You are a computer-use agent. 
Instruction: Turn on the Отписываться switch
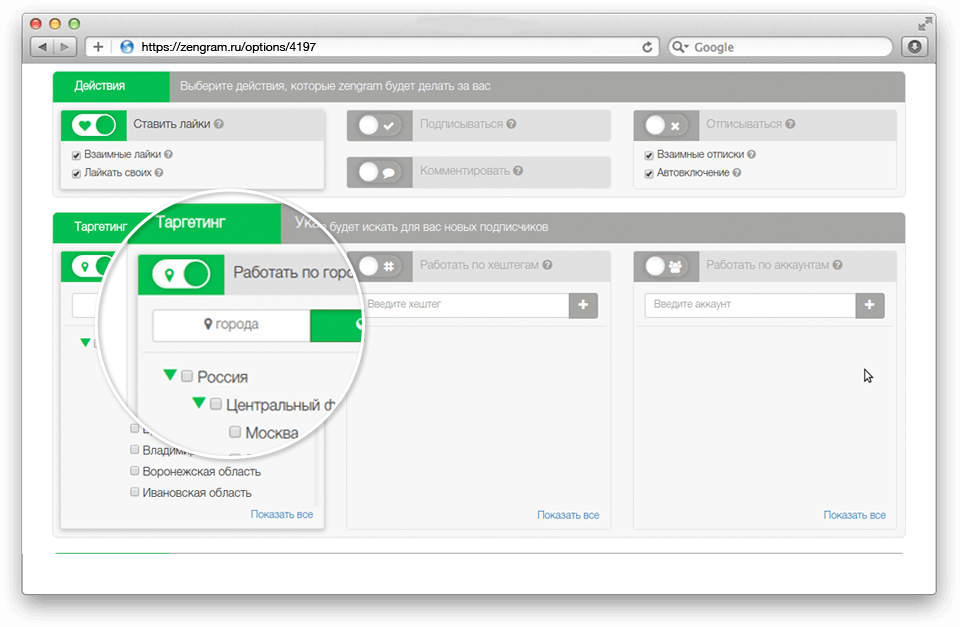[665, 125]
